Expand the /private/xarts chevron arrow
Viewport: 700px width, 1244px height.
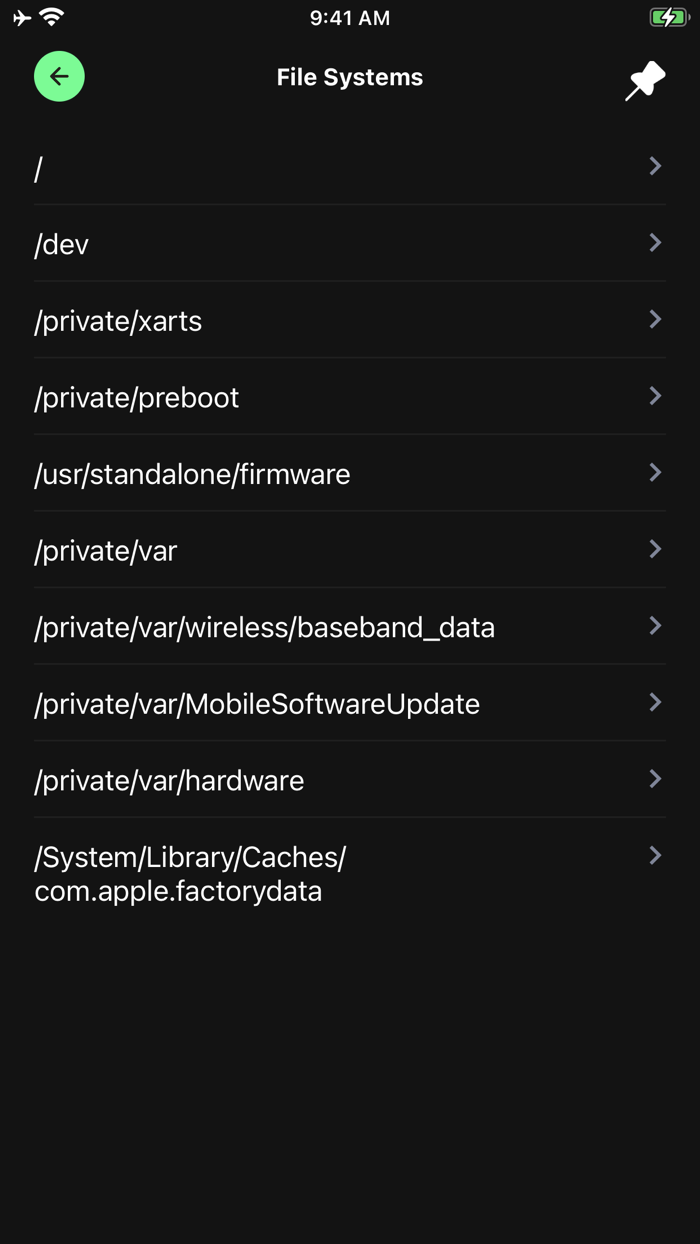click(655, 319)
